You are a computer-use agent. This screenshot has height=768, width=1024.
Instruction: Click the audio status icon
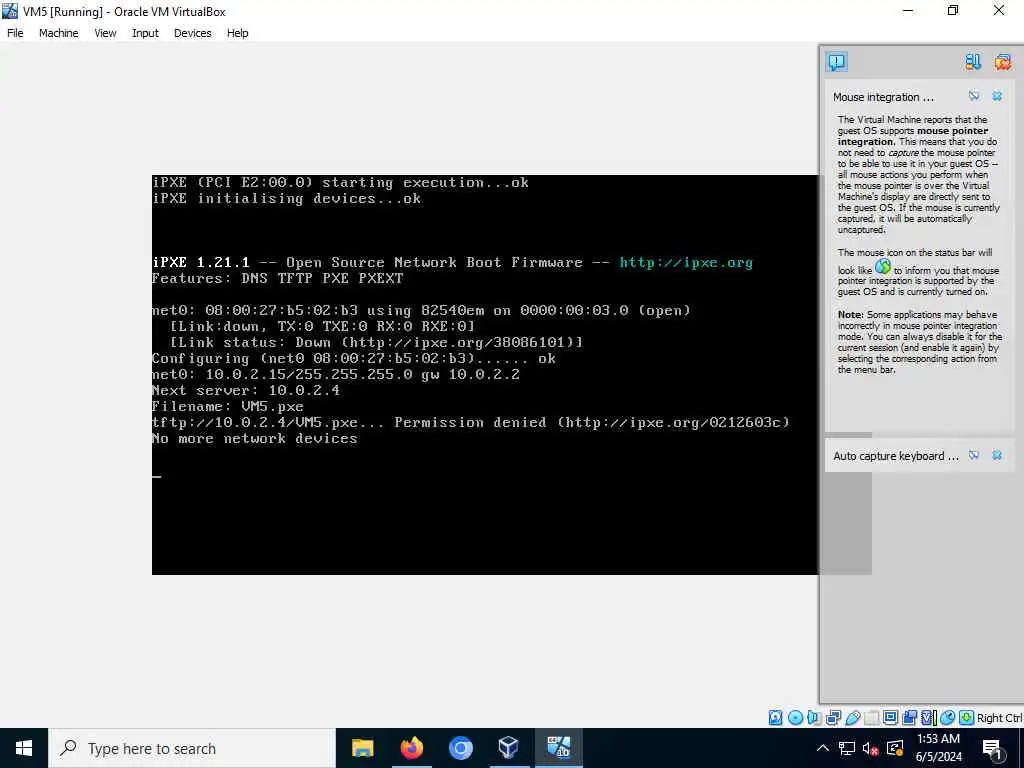coord(814,718)
